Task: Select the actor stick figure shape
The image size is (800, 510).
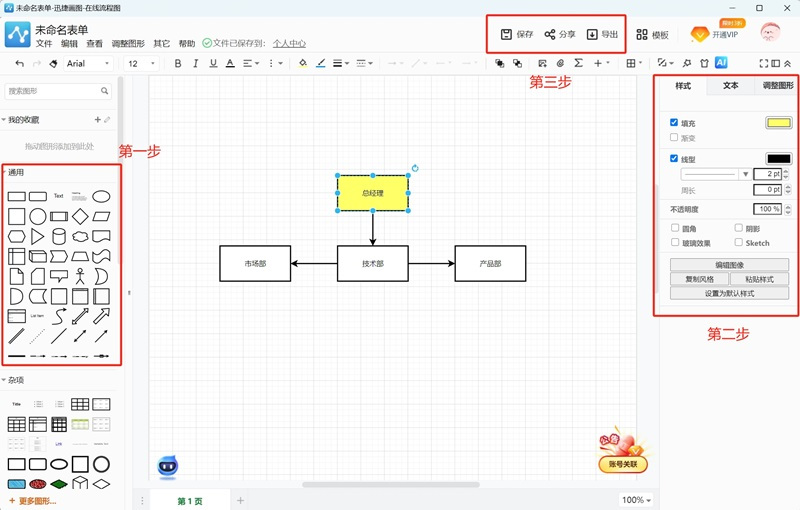Action: (x=80, y=276)
